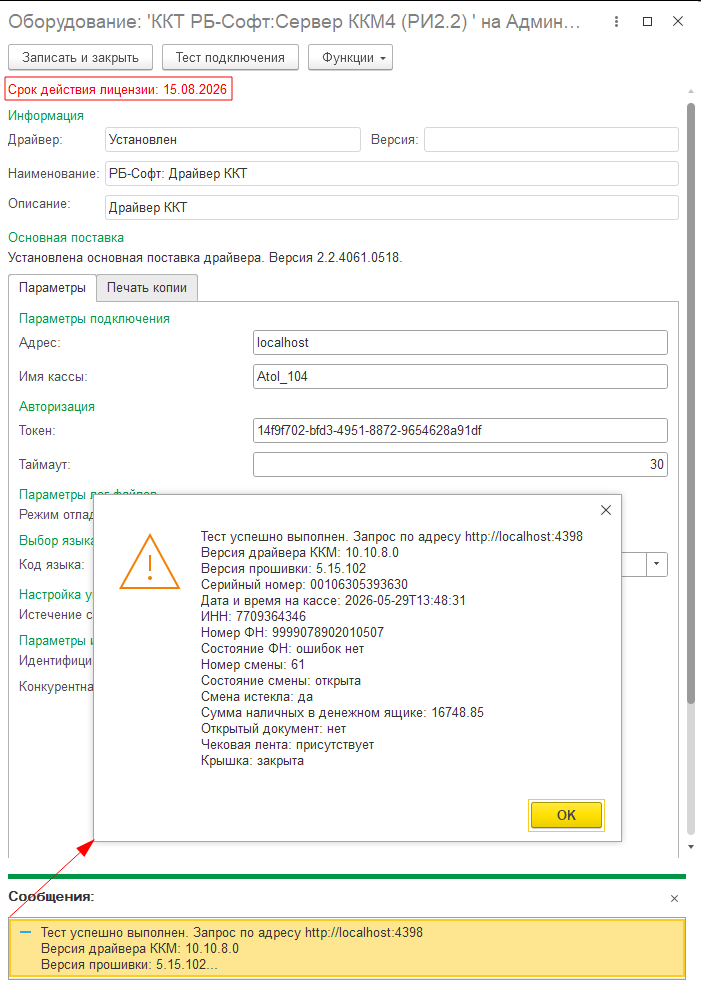This screenshot has width=701, height=988.
Task: Click Записать и закрыть button
Action: pyautogui.click(x=80, y=57)
